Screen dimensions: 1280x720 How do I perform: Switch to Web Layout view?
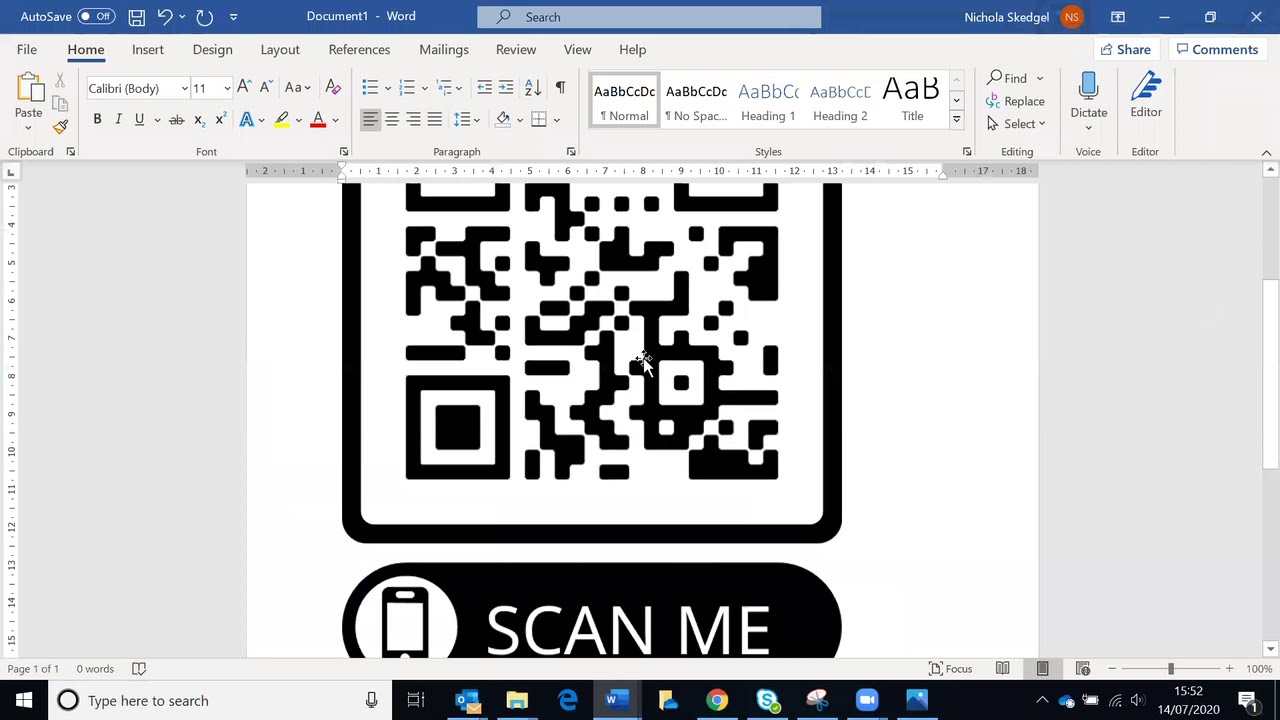pyautogui.click(x=1082, y=669)
